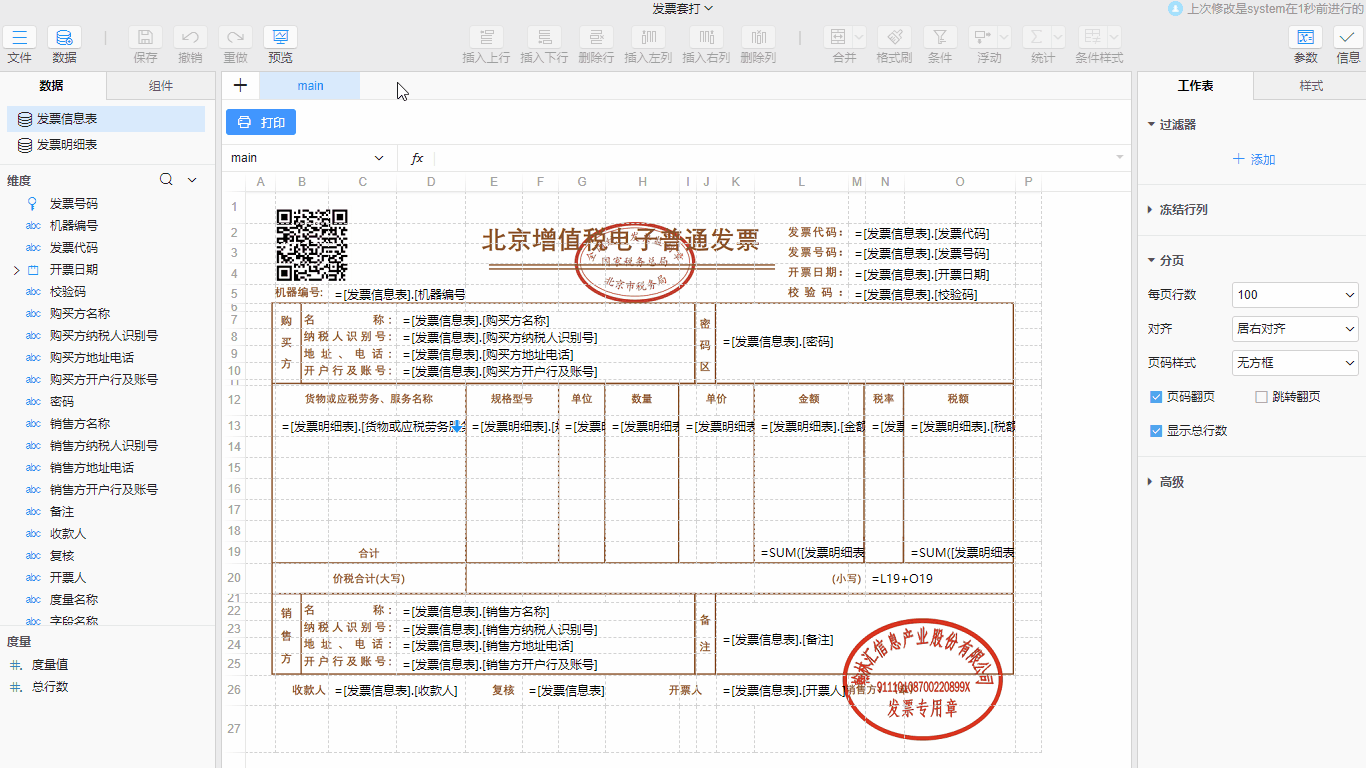Click the 数据 database toolbar icon

click(x=64, y=38)
